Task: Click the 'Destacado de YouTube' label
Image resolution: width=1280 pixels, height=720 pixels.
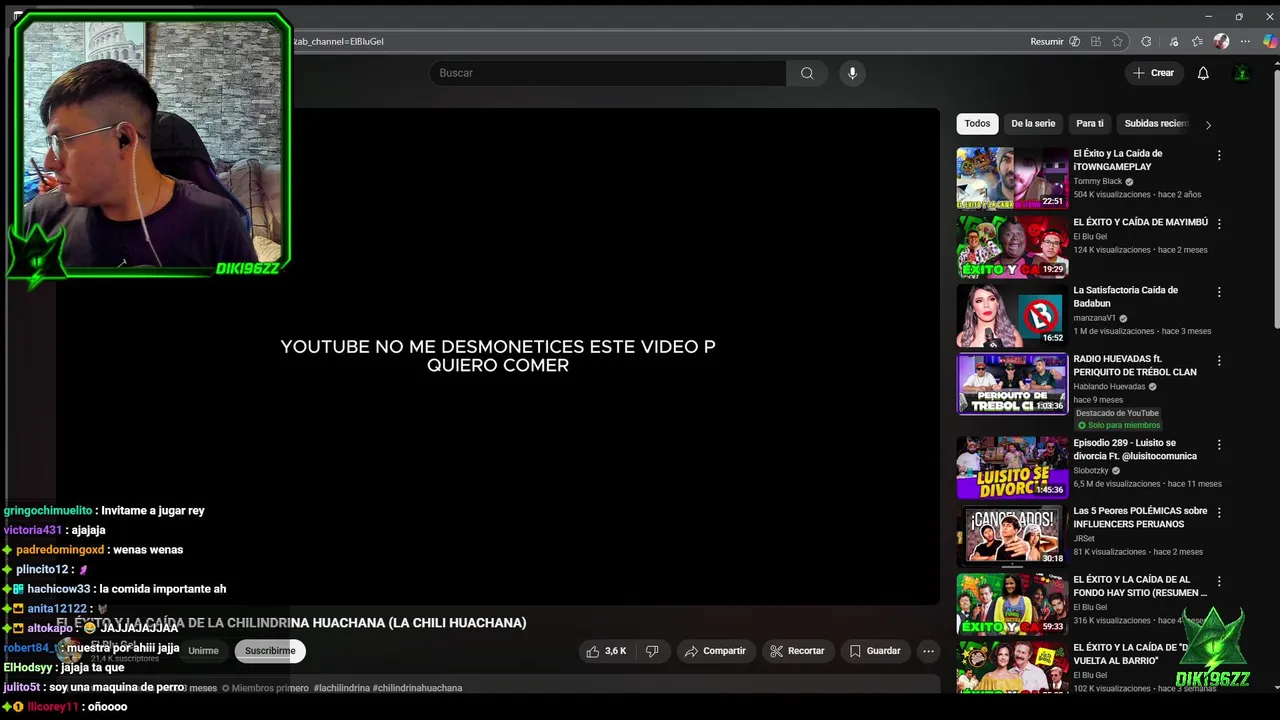Action: pos(1117,413)
